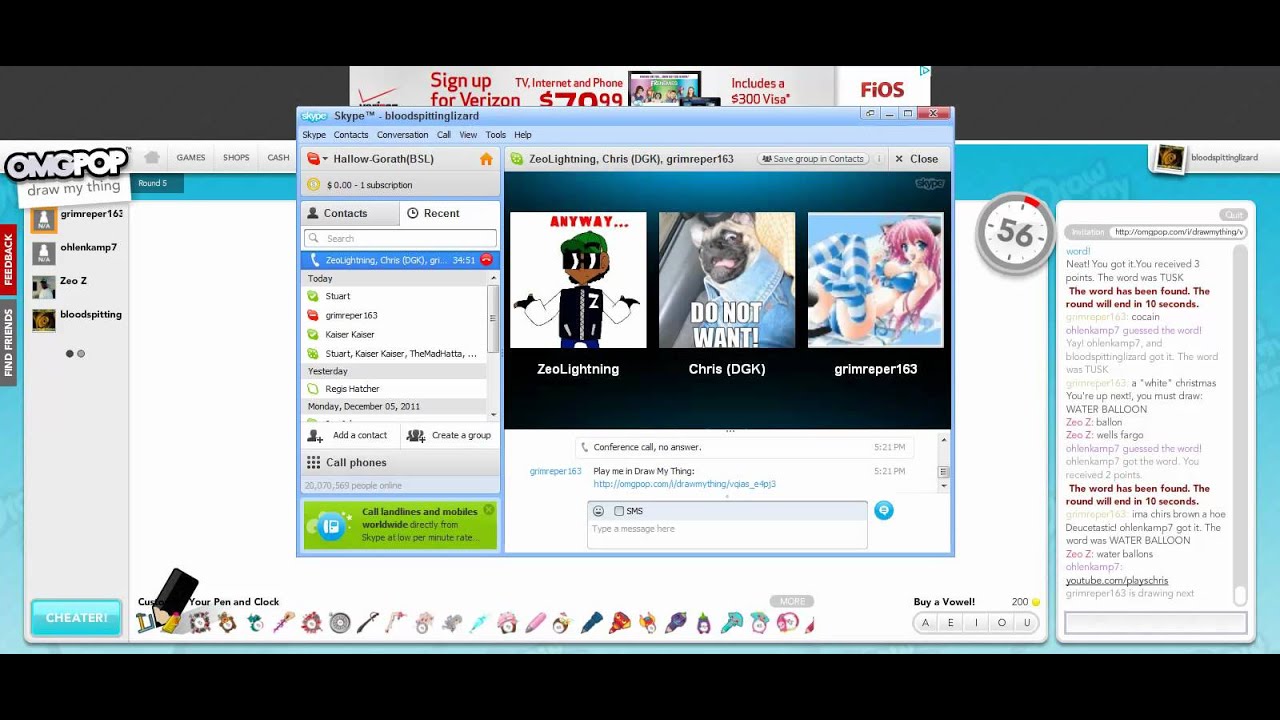Open the GAMES navigation item
This screenshot has height=720, width=1280.
coord(191,157)
